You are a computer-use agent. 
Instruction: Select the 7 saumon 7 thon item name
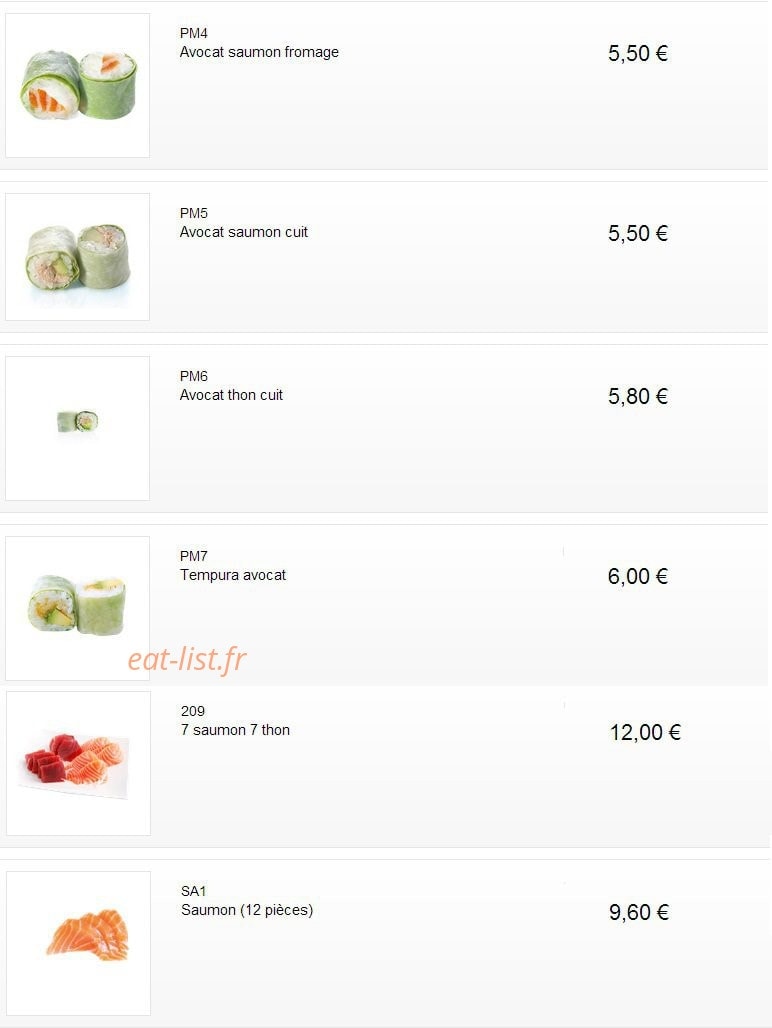click(235, 730)
